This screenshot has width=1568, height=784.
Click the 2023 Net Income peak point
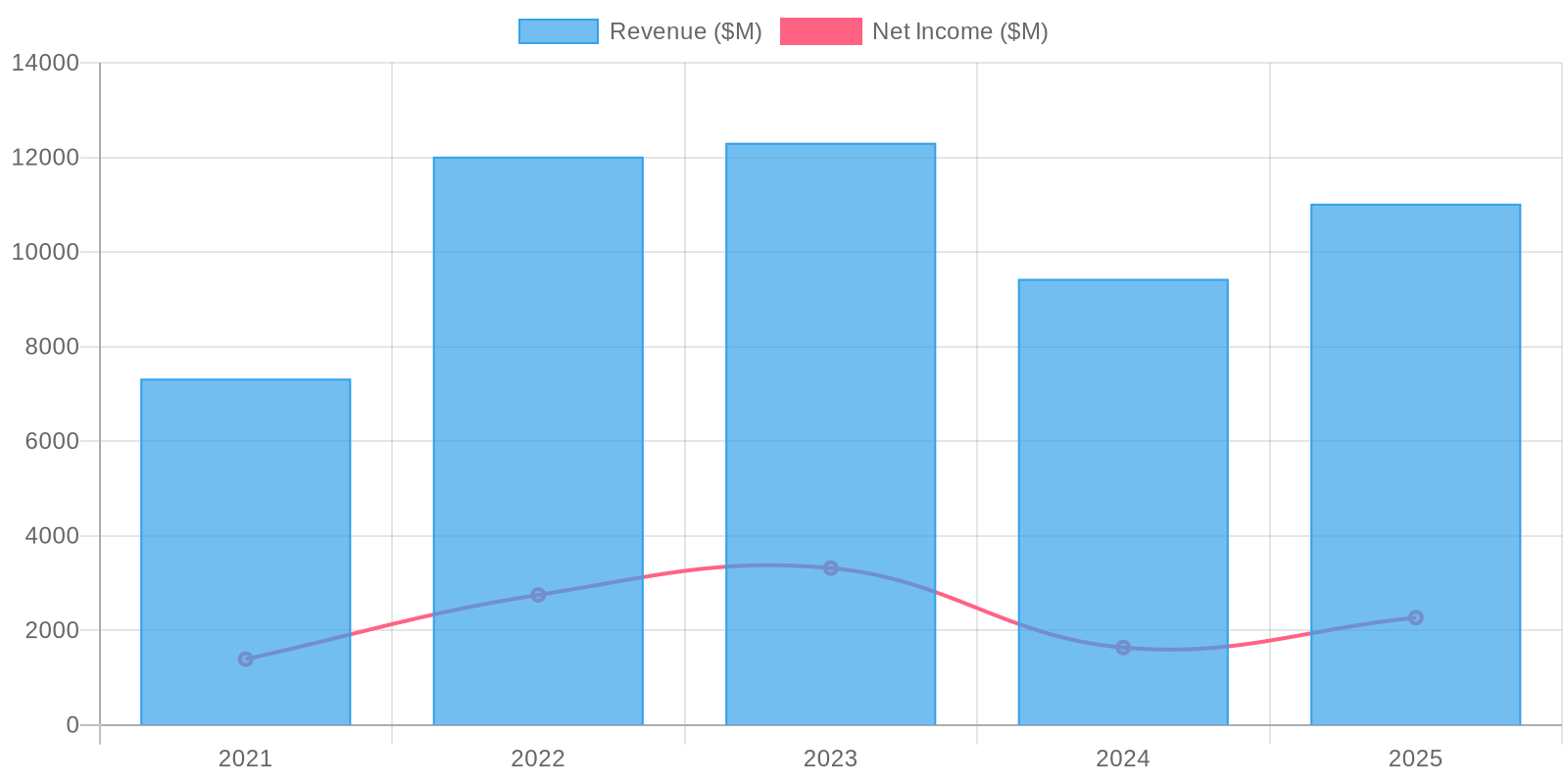(x=830, y=568)
